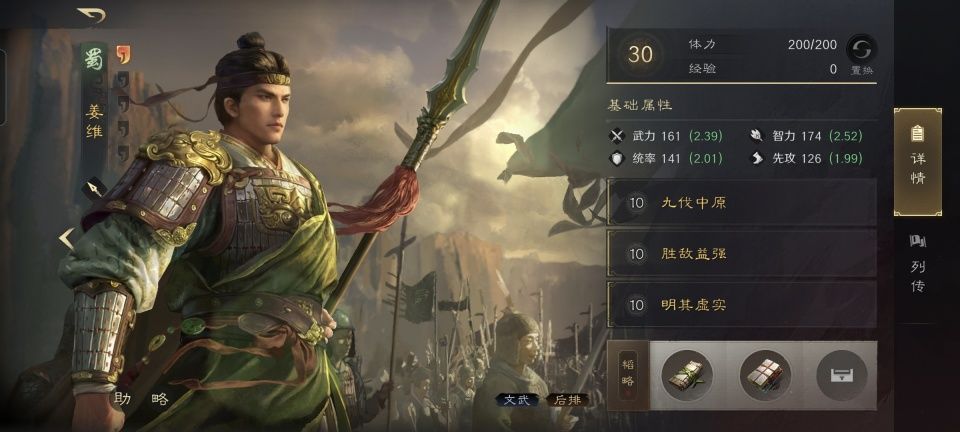Tap the 统率 shield attribute icon

pos(617,158)
